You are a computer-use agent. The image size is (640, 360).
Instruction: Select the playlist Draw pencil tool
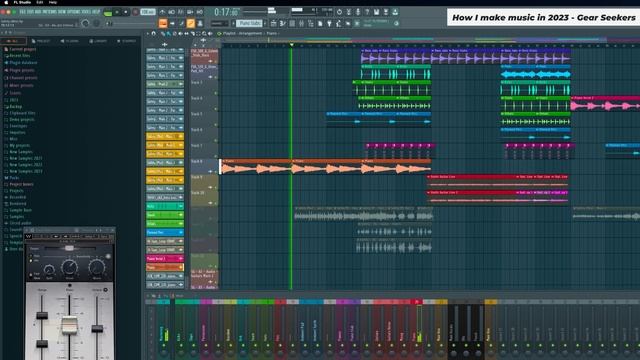click(163, 33)
